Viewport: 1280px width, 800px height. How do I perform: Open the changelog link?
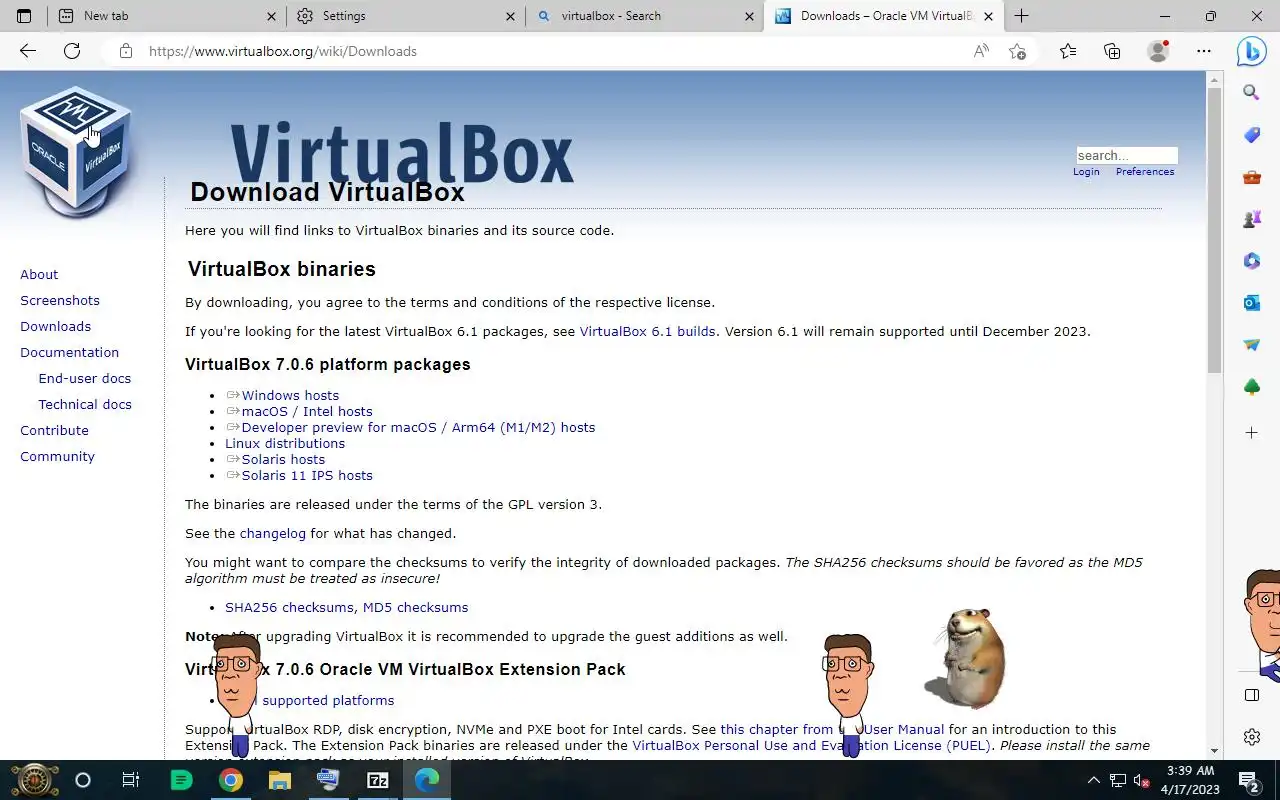click(272, 533)
